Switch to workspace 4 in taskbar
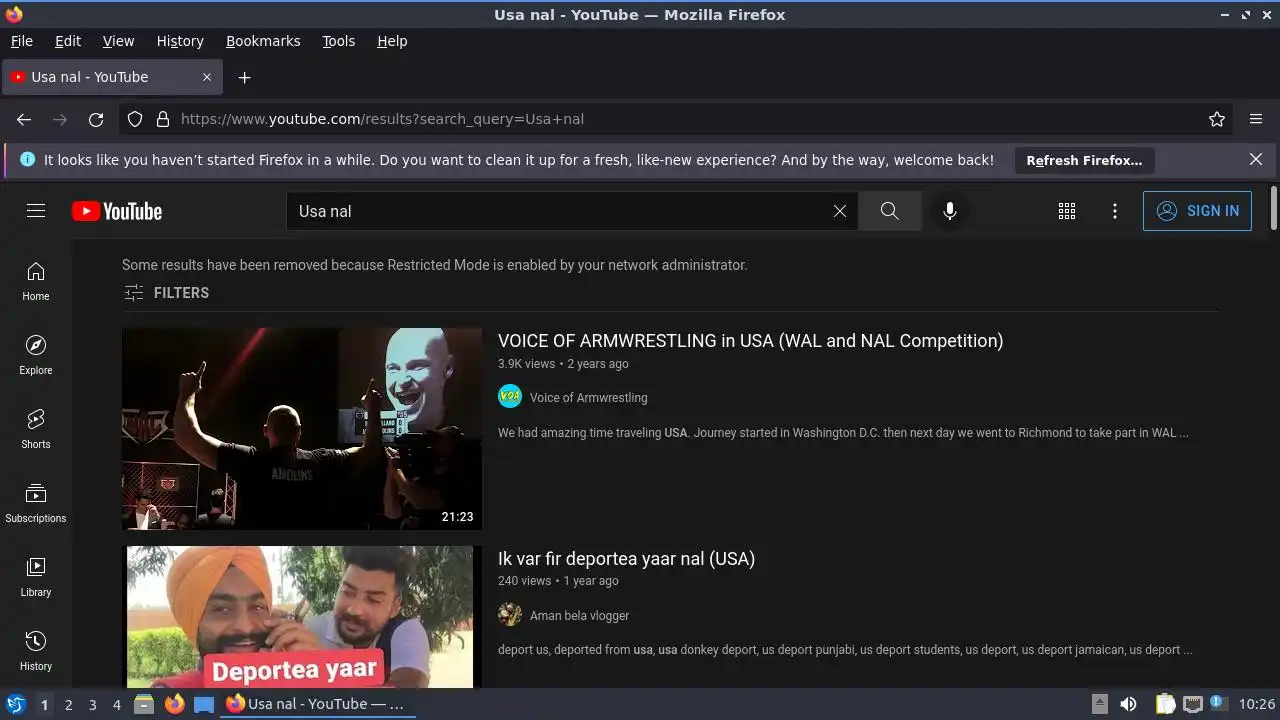The image size is (1280, 720). [116, 705]
